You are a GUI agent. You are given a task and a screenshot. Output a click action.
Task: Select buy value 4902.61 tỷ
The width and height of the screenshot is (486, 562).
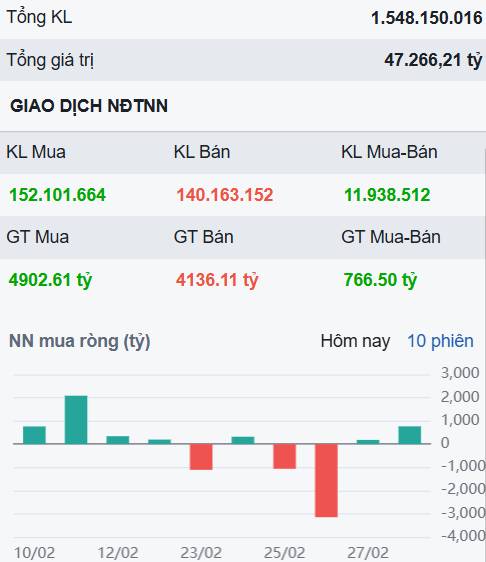pyautogui.click(x=51, y=280)
